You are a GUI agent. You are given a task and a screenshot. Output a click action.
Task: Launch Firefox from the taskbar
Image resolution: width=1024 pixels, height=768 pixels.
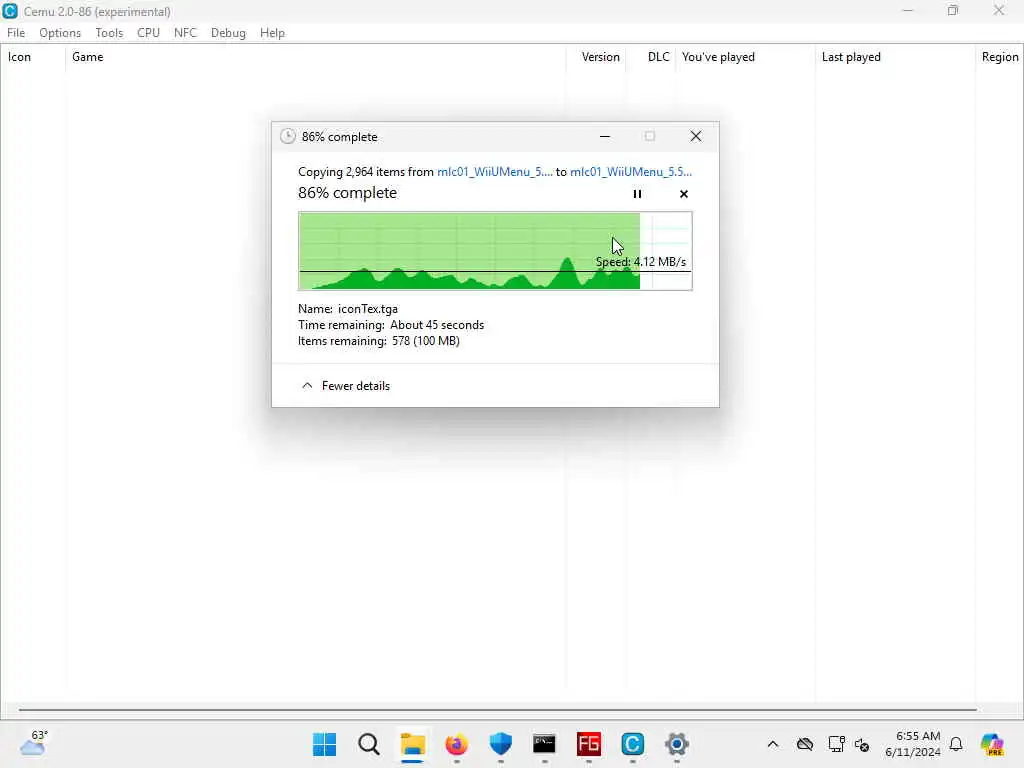[x=456, y=744]
